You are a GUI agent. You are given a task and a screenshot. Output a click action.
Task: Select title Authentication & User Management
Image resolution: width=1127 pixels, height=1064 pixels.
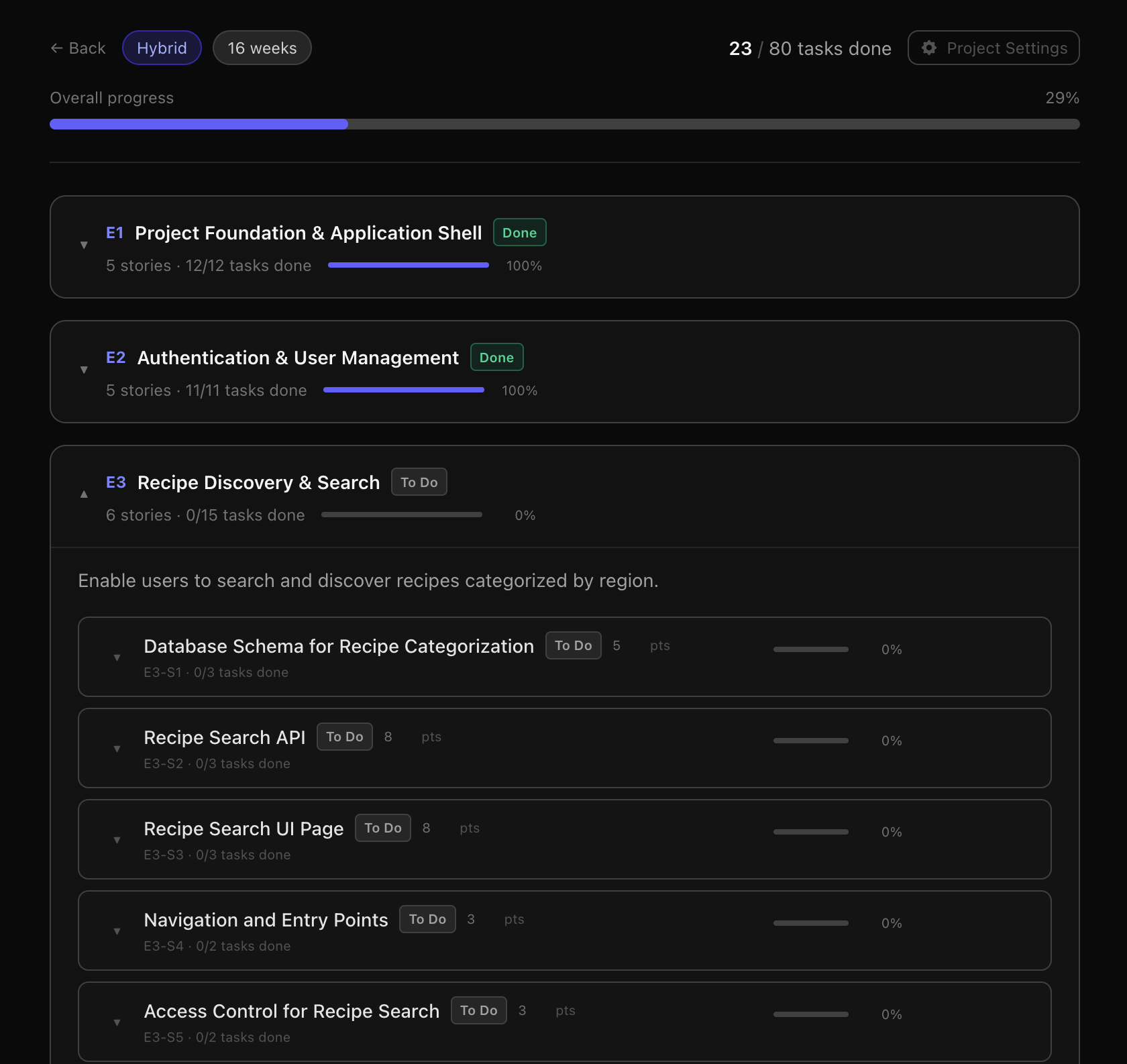point(298,358)
